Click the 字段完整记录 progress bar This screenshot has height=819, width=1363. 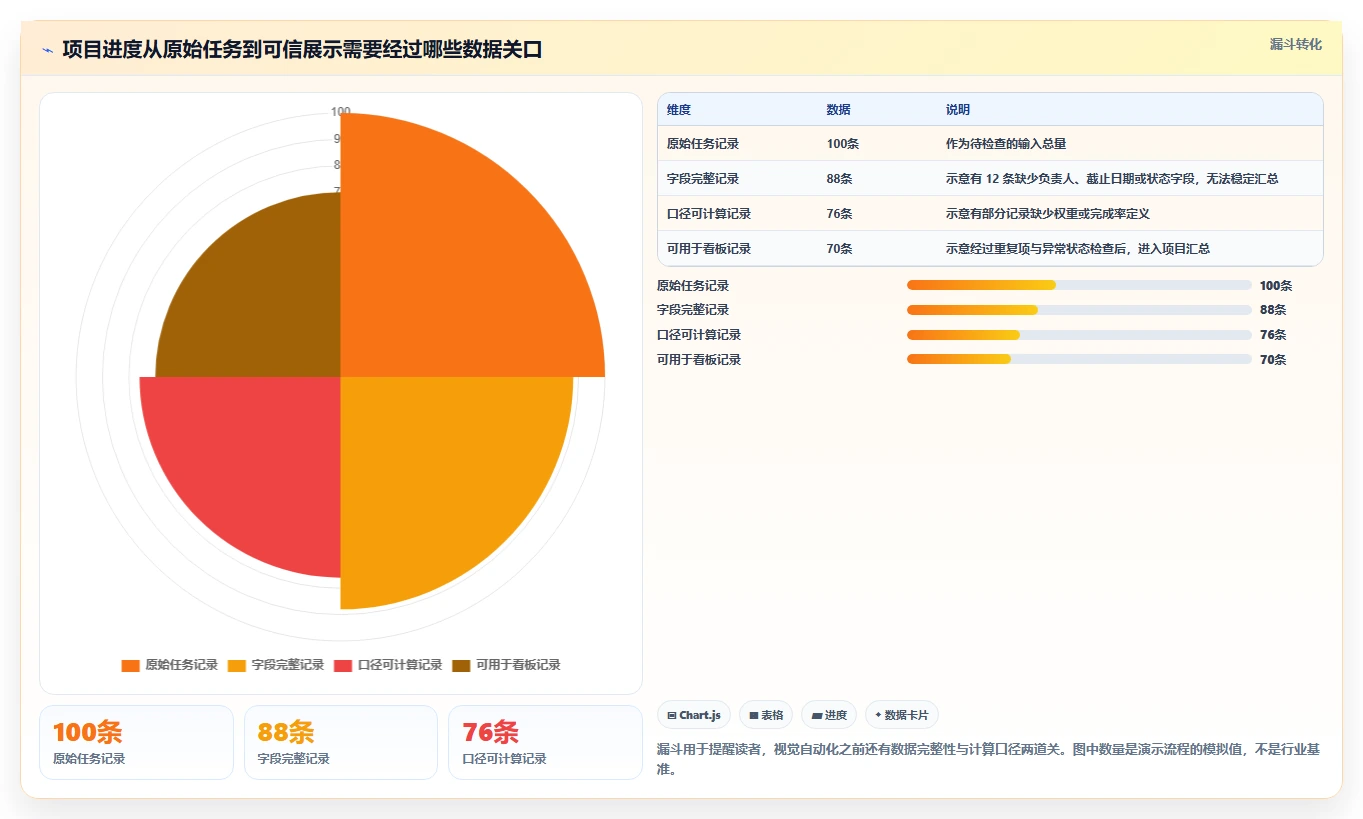pyautogui.click(x=1079, y=310)
